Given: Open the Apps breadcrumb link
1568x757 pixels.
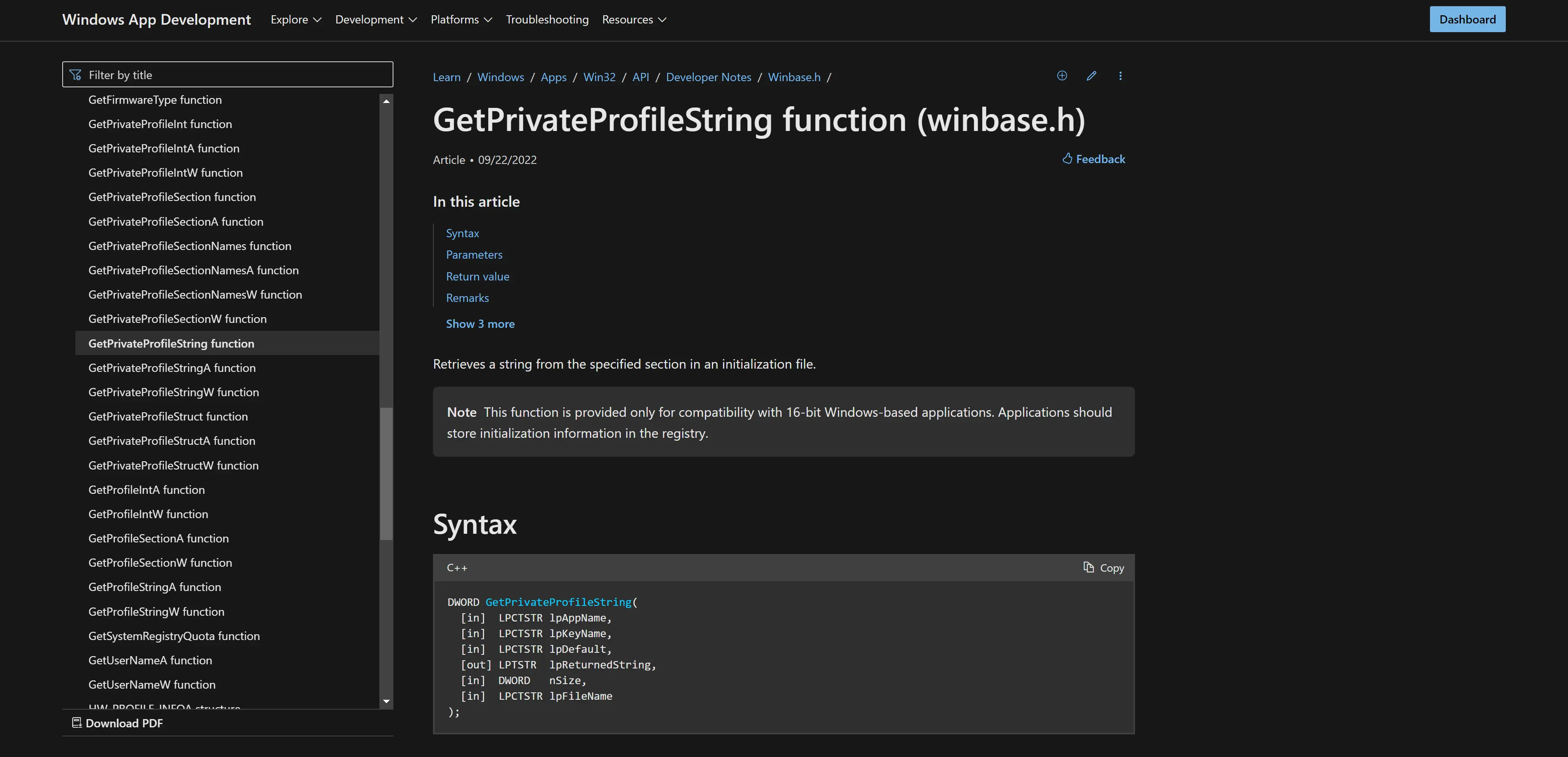Looking at the screenshot, I should [553, 77].
